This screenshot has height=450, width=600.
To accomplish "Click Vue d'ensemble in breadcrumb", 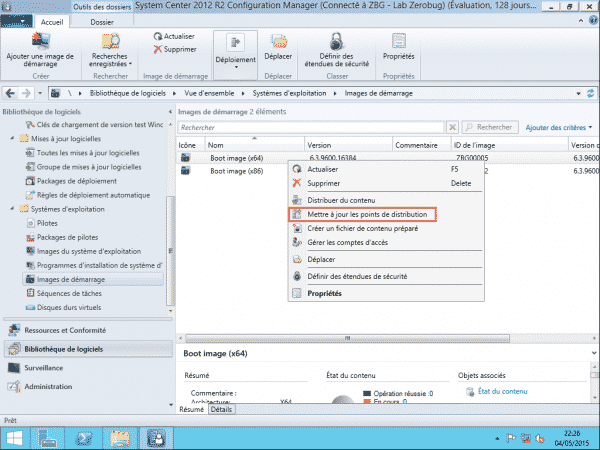I will point(209,93).
